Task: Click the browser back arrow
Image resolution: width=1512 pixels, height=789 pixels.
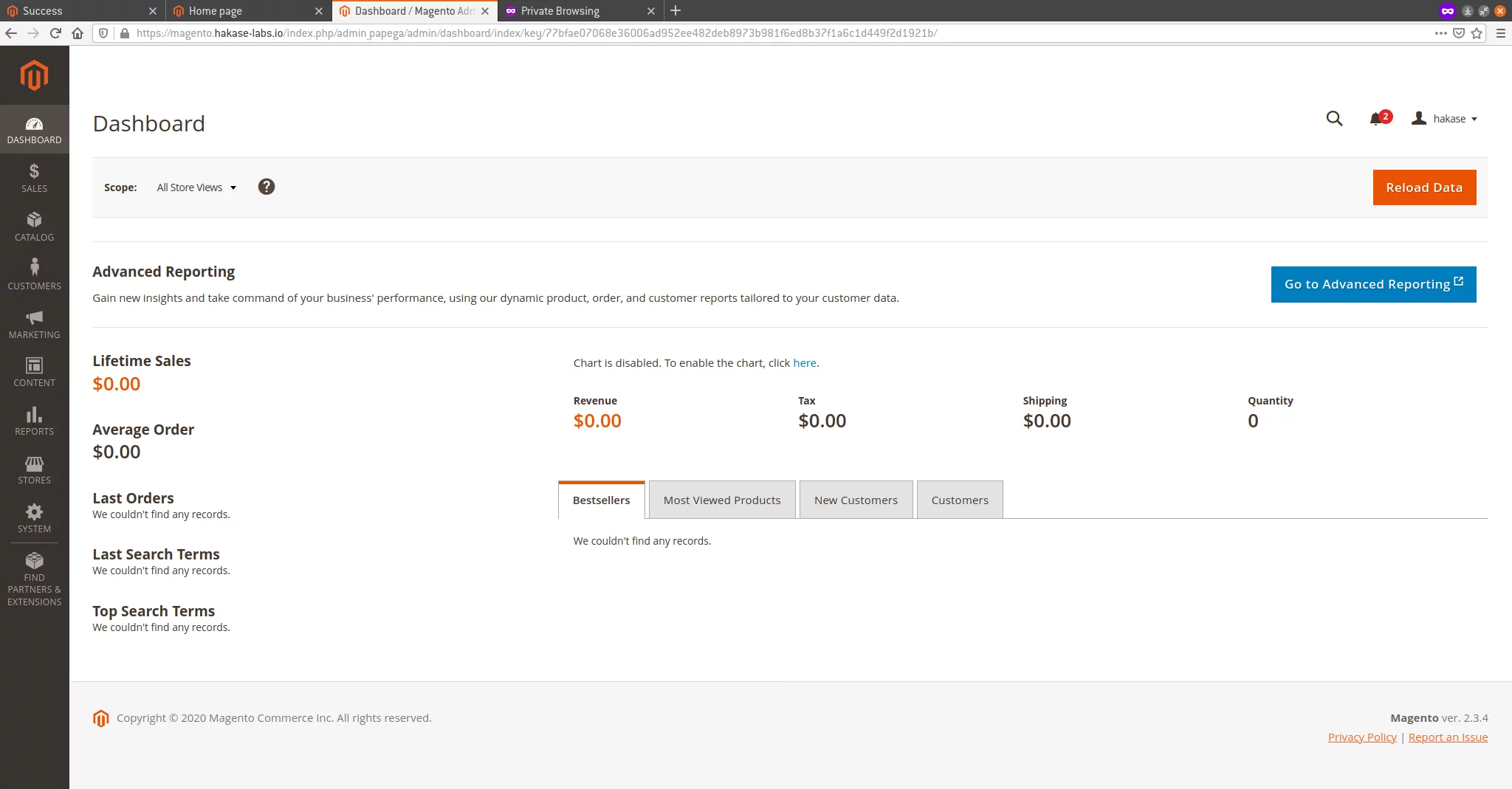Action: (x=11, y=32)
